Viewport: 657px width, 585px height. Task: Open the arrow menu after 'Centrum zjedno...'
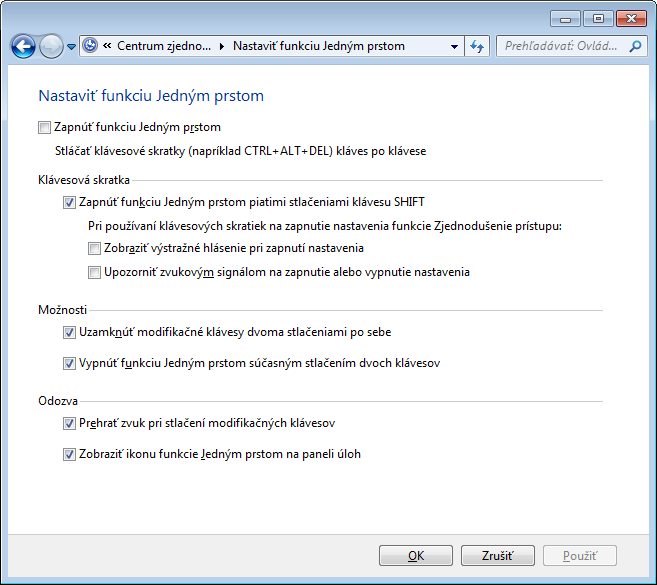pyautogui.click(x=221, y=46)
